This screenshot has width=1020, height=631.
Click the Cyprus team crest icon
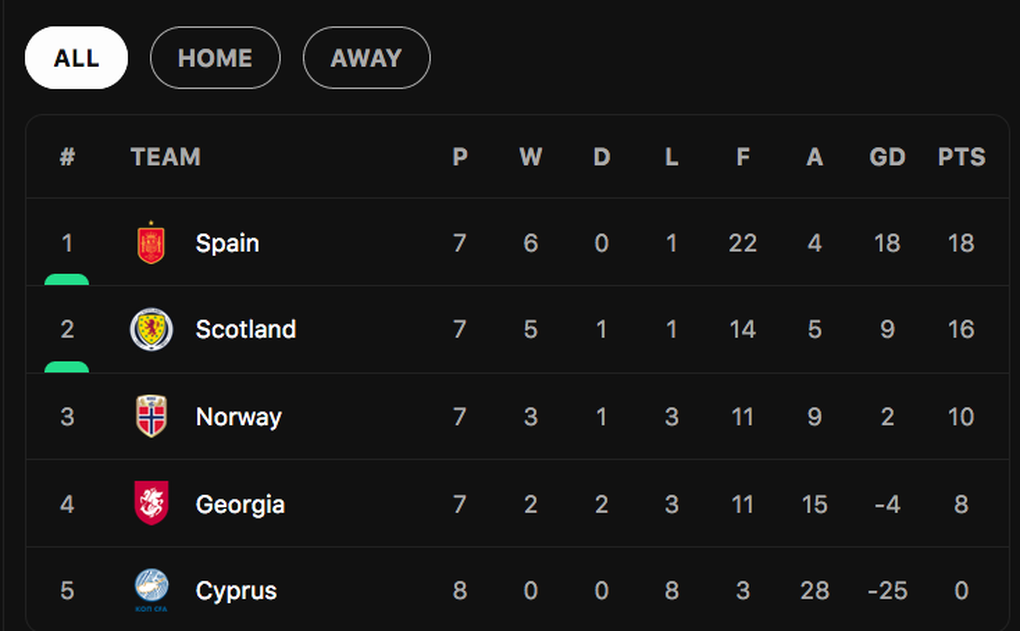coord(151,590)
